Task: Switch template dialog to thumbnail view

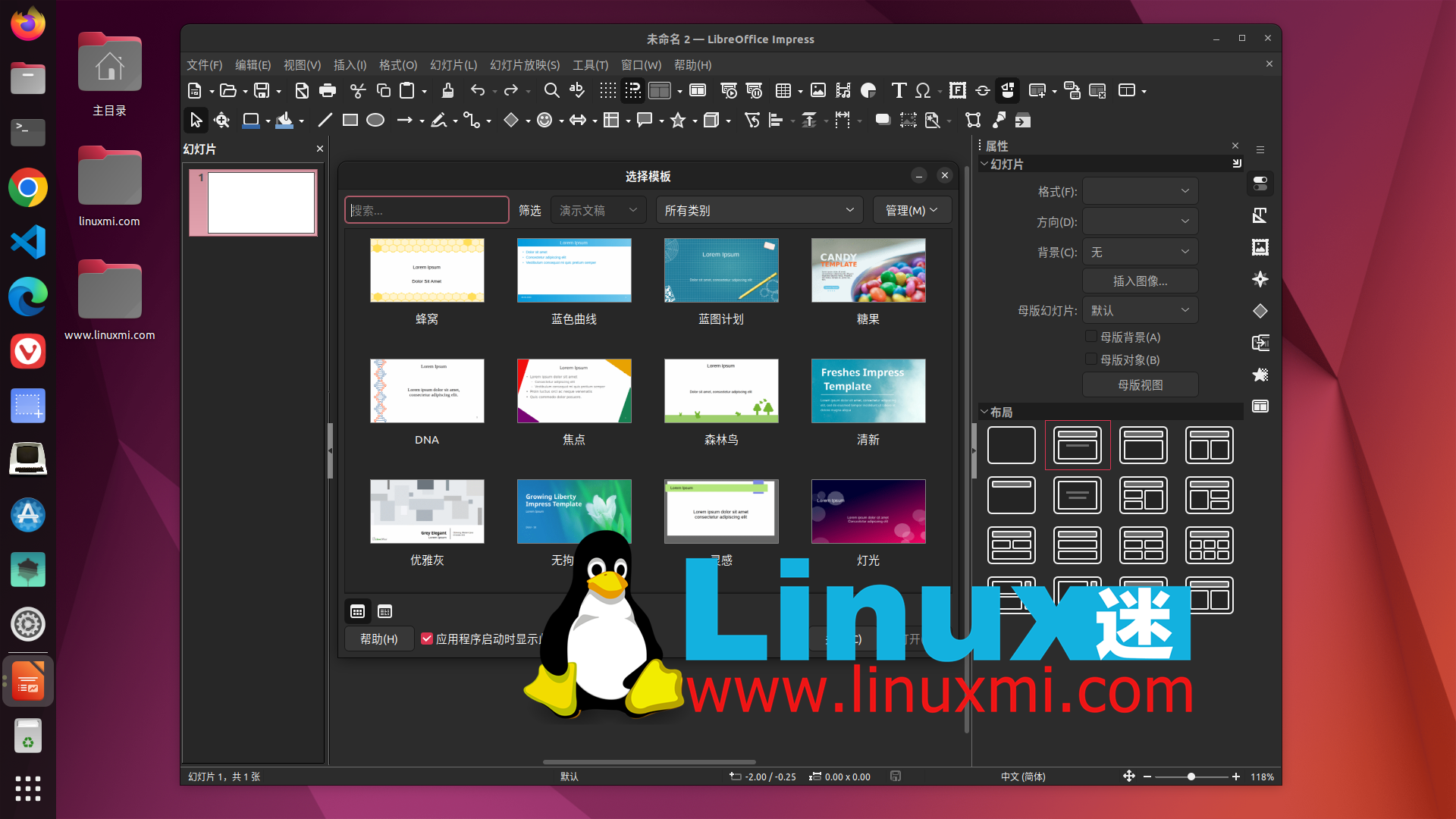Action: [x=358, y=611]
